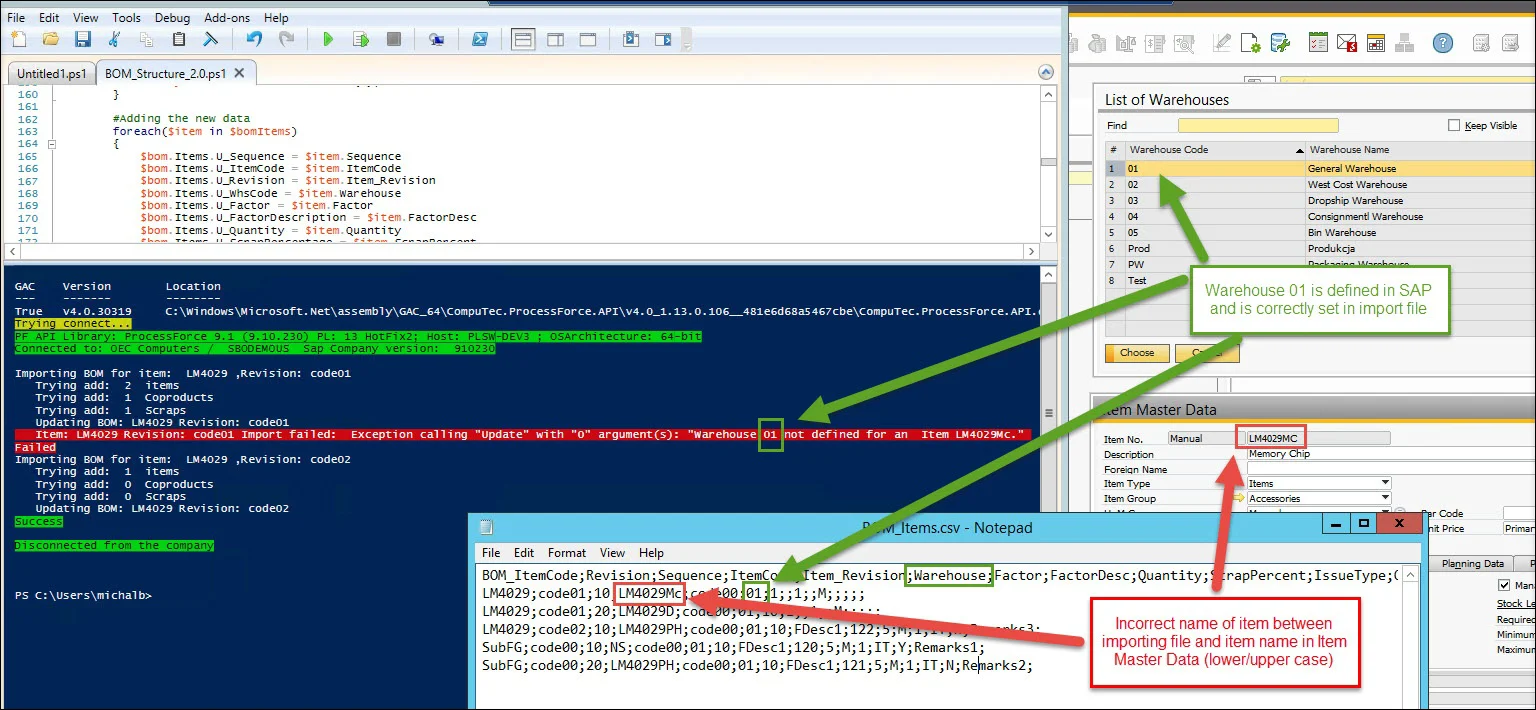Switch to the Untitled1.ps1 script tab
This screenshot has width=1536, height=710.
point(51,74)
